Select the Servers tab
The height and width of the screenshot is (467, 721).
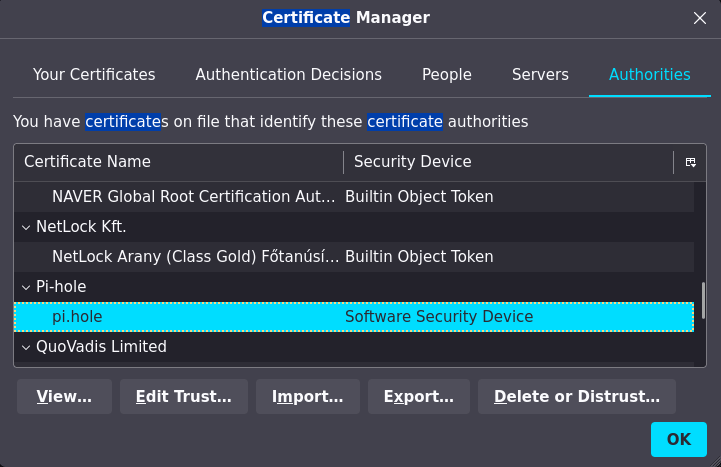coord(540,74)
